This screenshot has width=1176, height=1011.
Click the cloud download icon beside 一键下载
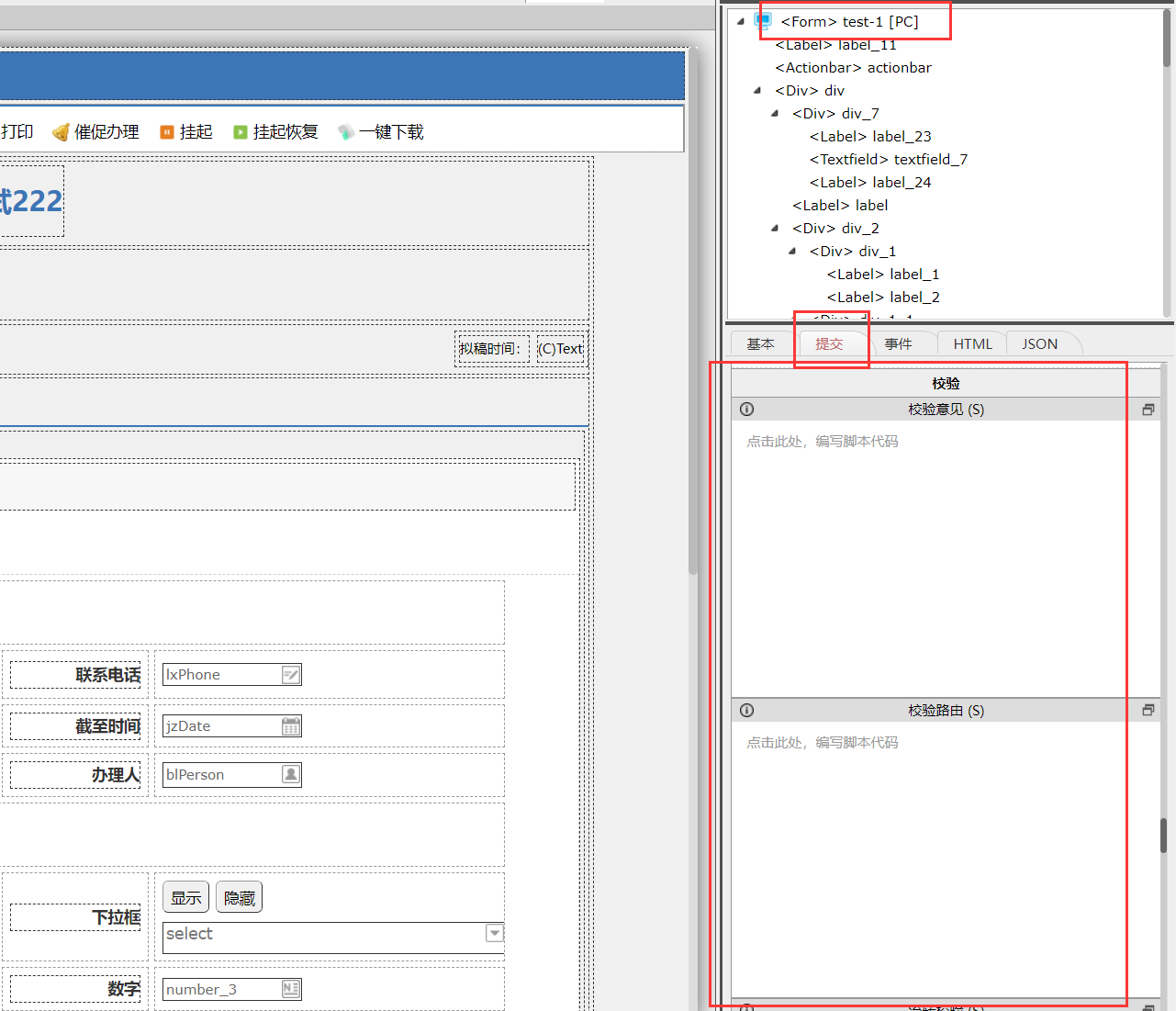pyautogui.click(x=346, y=132)
